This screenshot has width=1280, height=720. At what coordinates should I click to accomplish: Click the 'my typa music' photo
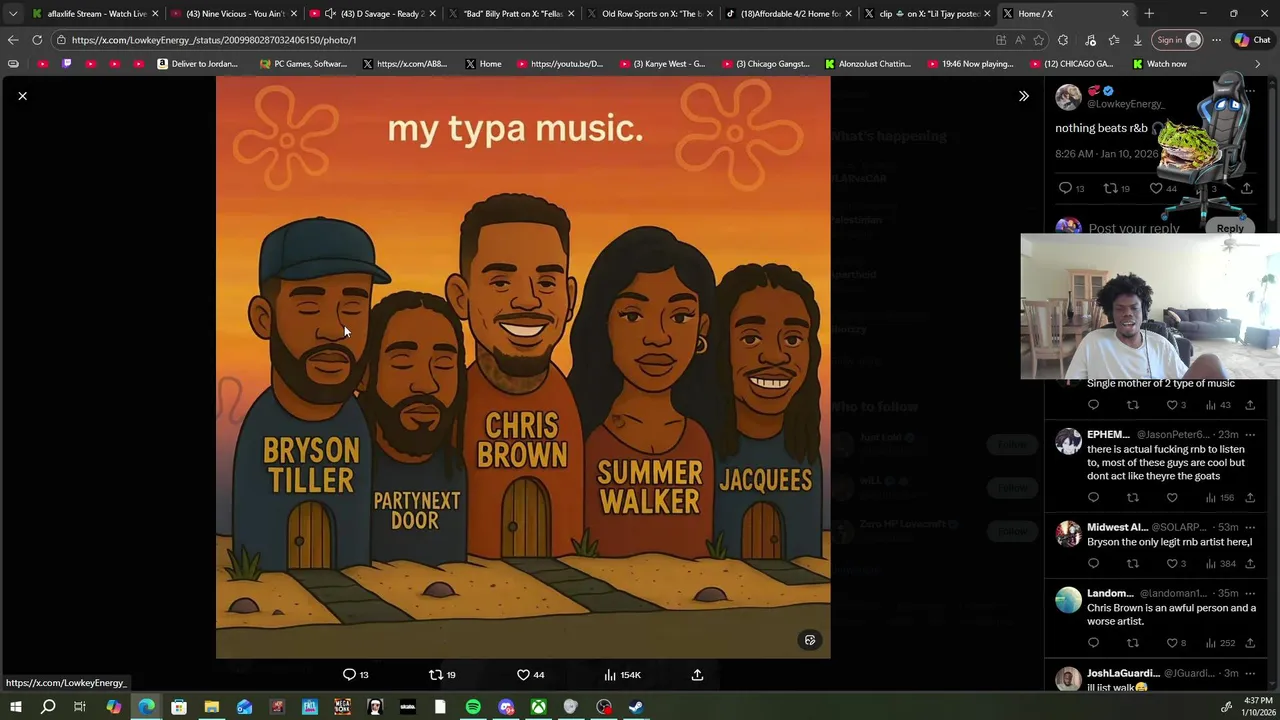[x=523, y=368]
